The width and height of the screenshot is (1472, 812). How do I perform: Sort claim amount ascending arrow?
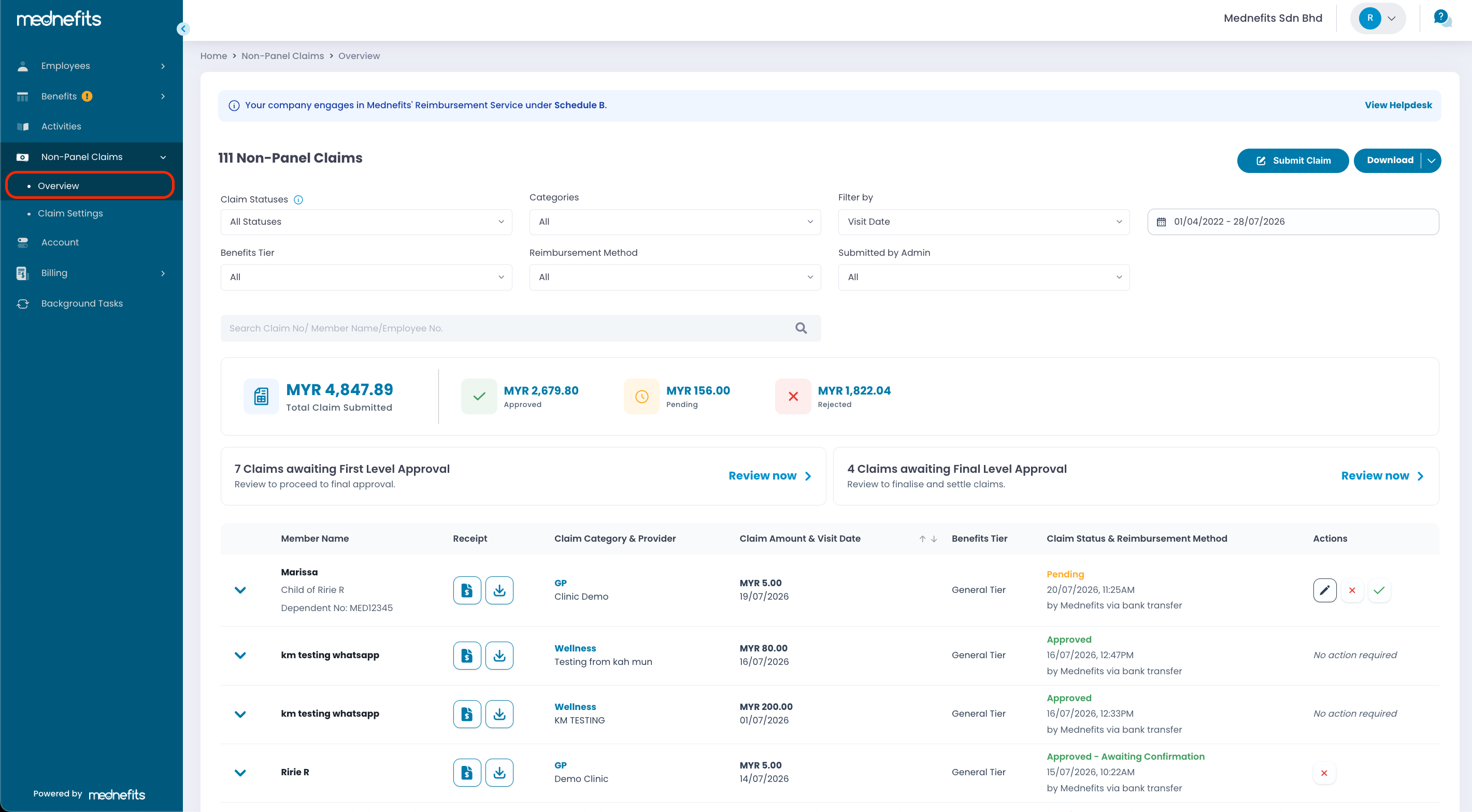click(x=922, y=539)
